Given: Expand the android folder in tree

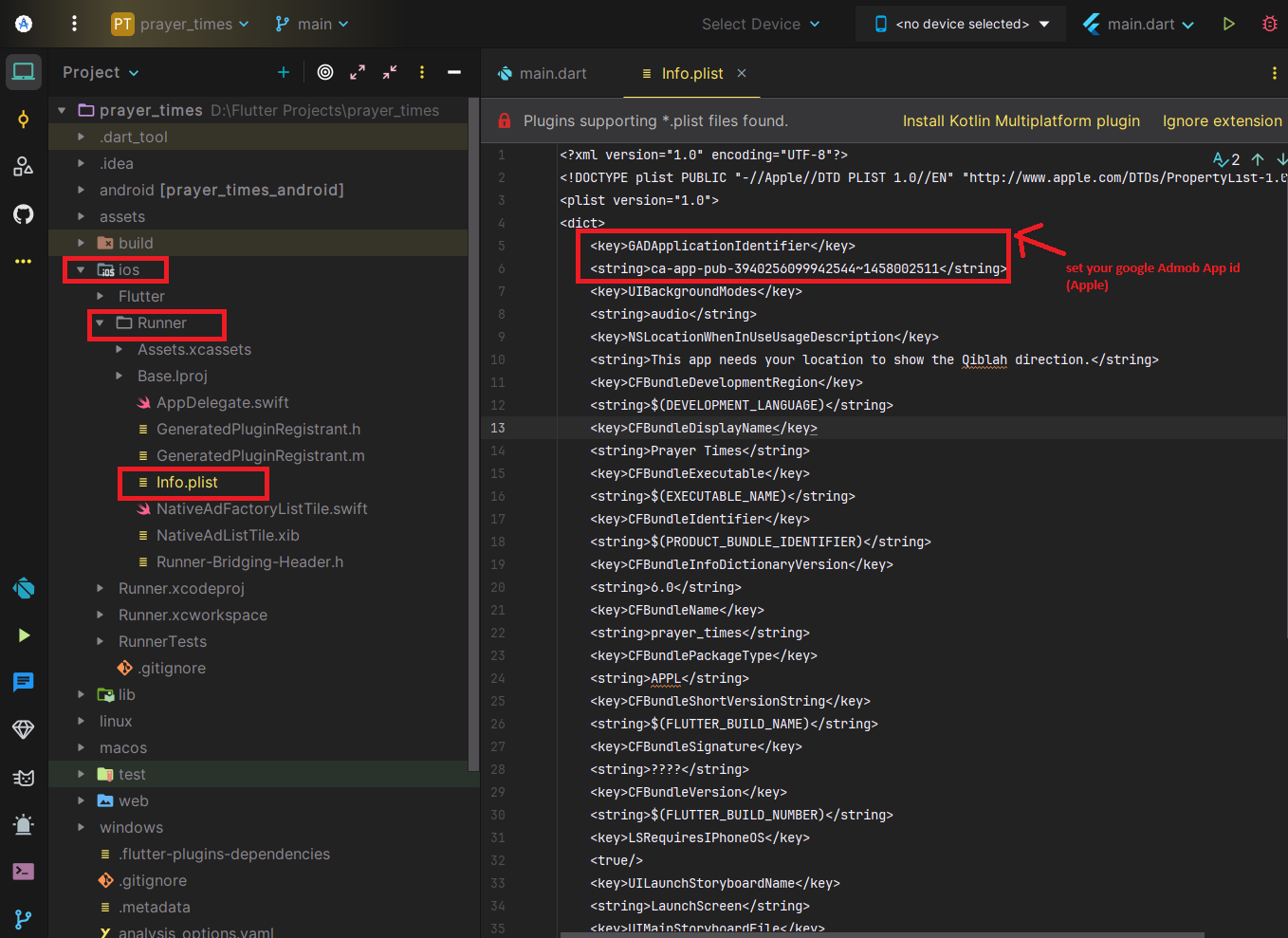Looking at the screenshot, I should click(x=81, y=191).
